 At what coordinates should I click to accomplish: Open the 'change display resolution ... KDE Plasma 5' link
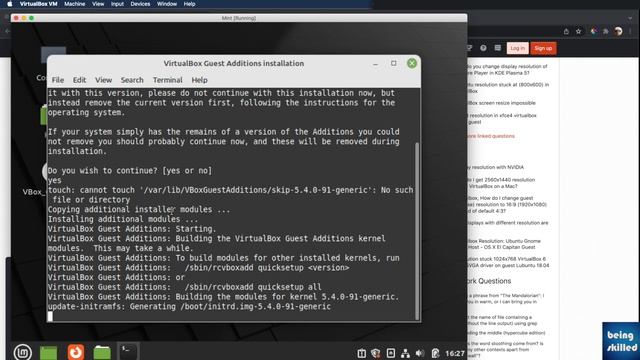[508, 69]
